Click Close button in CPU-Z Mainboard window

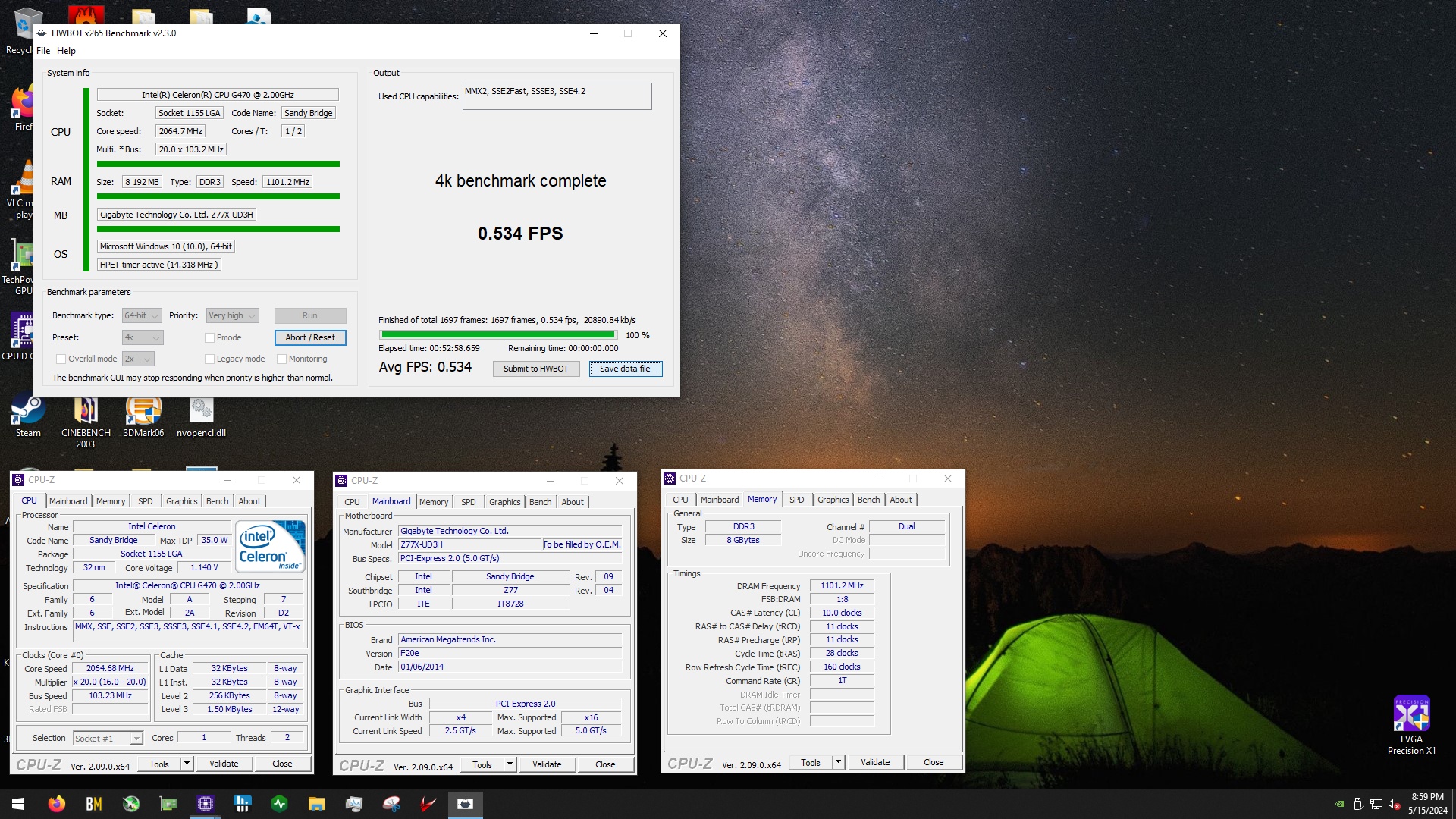click(x=605, y=765)
